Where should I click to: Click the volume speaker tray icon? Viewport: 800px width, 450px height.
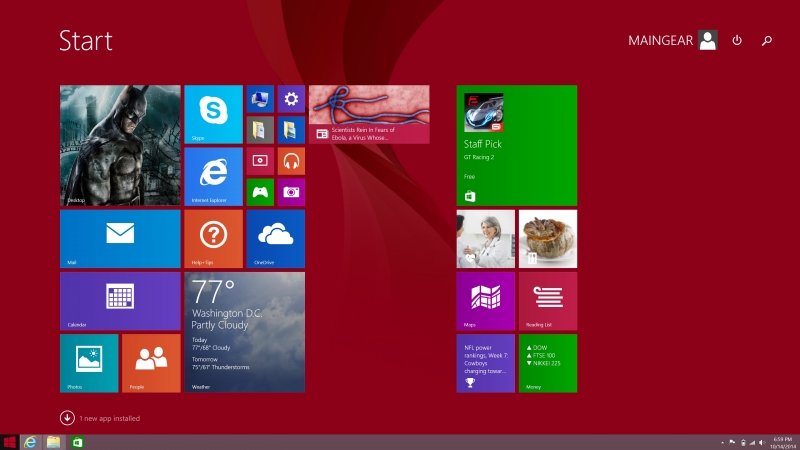click(762, 443)
